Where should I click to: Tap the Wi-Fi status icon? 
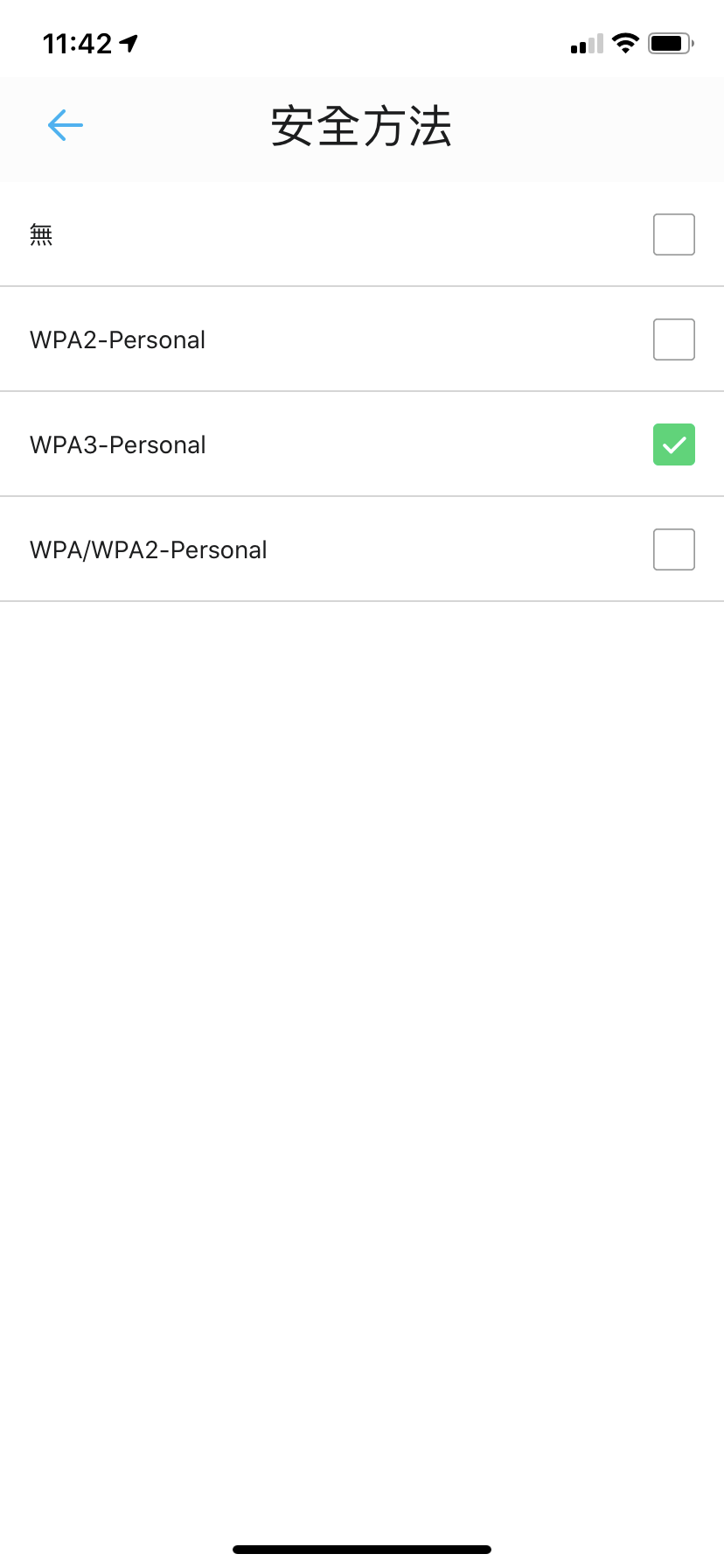point(625,43)
